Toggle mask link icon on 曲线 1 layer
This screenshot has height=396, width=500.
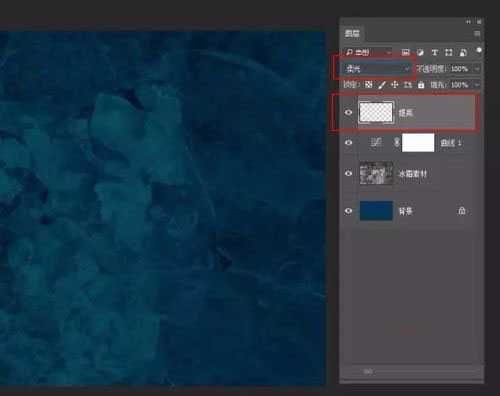tap(396, 143)
